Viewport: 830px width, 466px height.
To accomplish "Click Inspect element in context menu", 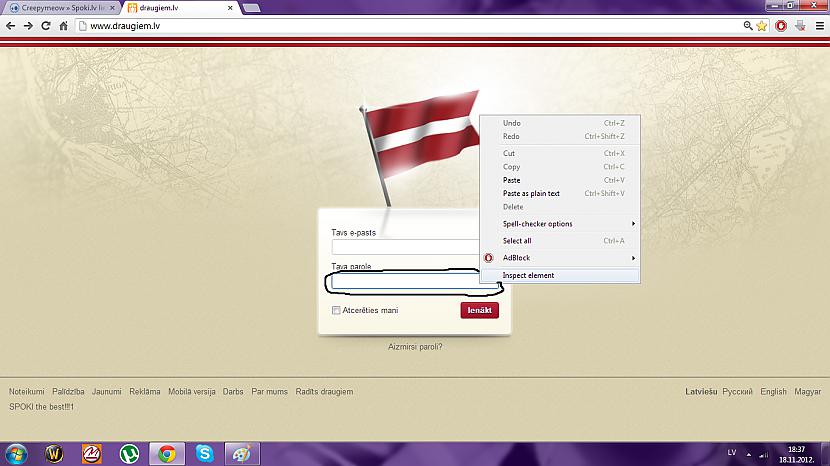I will pyautogui.click(x=560, y=275).
